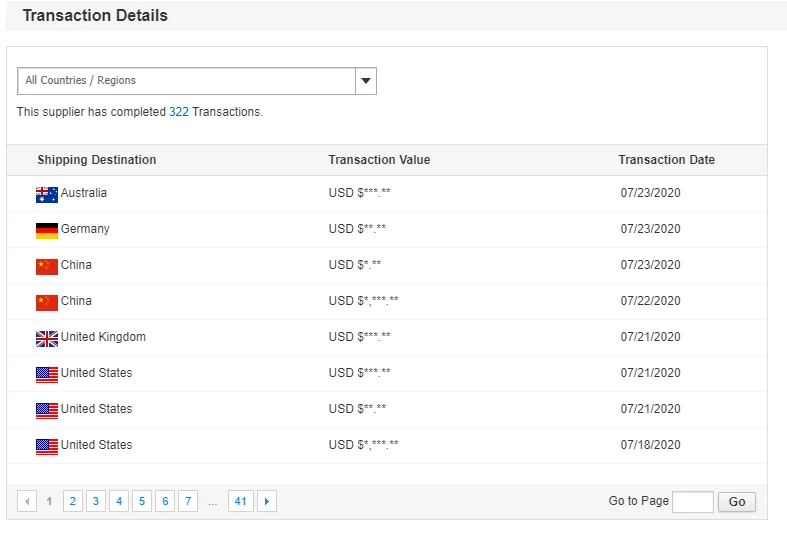
Task: Click the Australia flag icon
Action: pyautogui.click(x=46, y=194)
